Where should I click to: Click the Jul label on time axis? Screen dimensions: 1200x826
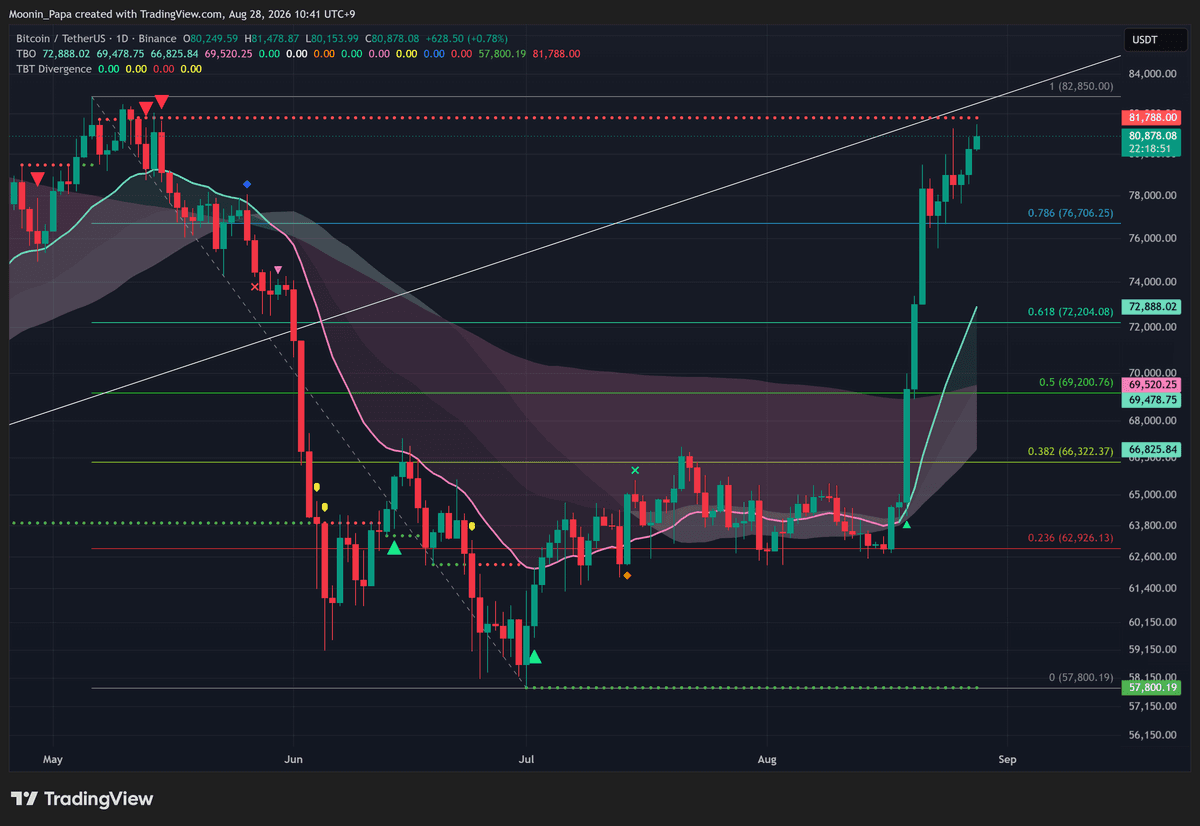(x=527, y=760)
